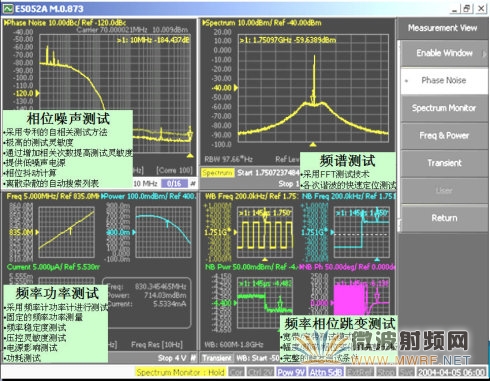Select the Freq & Power softkey
The height and width of the screenshot is (381, 490).
444,136
